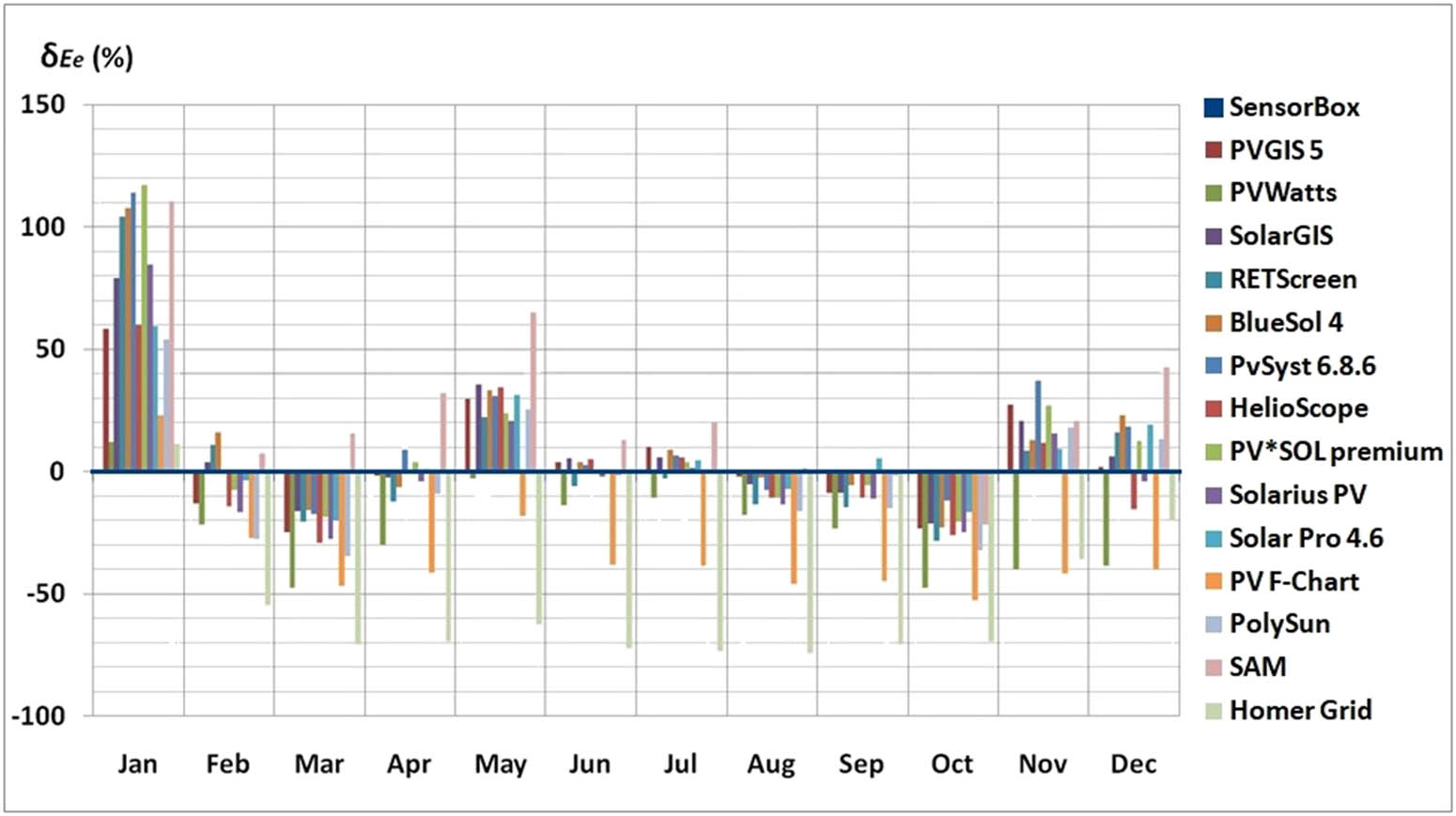The width and height of the screenshot is (1456, 816).
Task: Click the pink SAM color swatch
Action: 1212,667
